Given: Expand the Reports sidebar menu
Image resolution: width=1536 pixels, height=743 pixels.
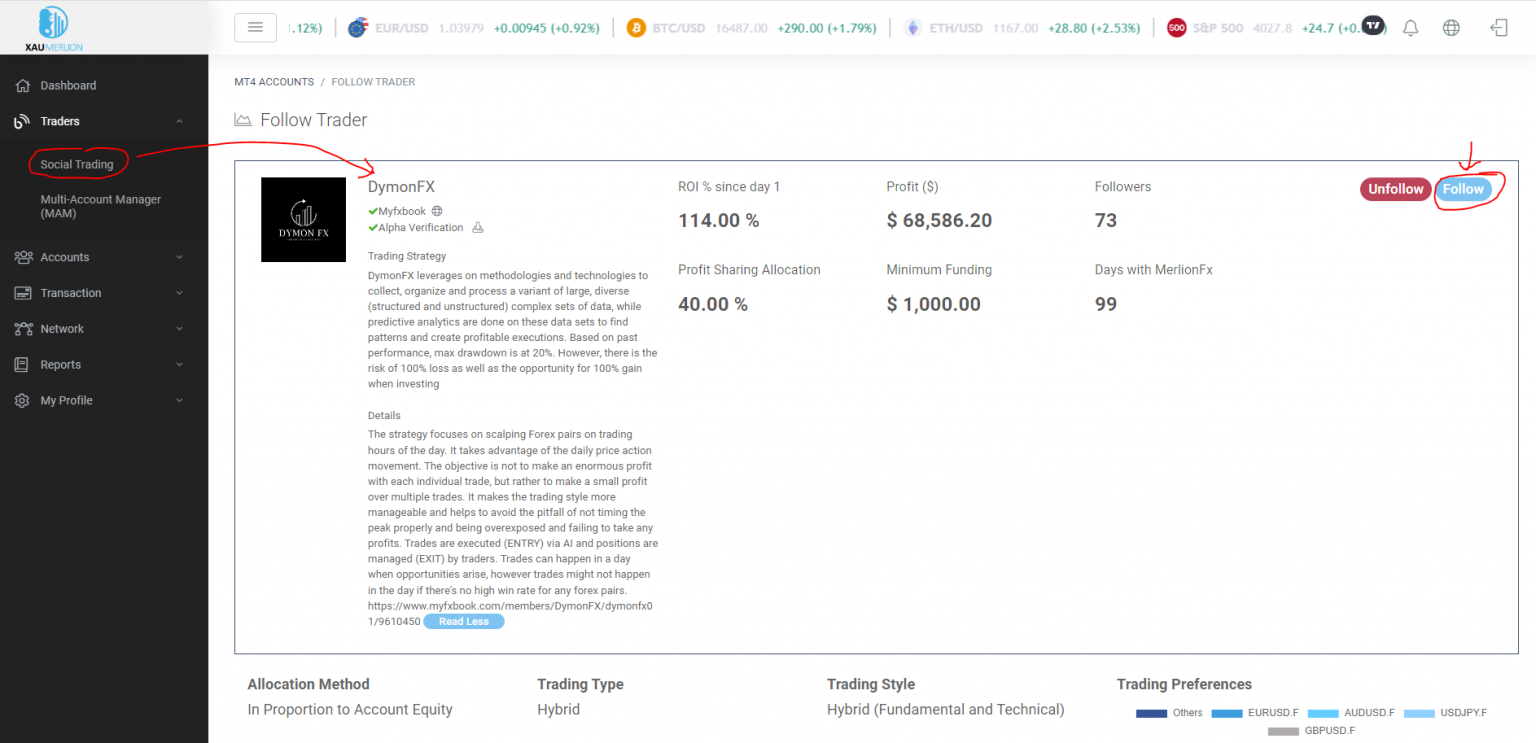Looking at the screenshot, I should coord(179,365).
